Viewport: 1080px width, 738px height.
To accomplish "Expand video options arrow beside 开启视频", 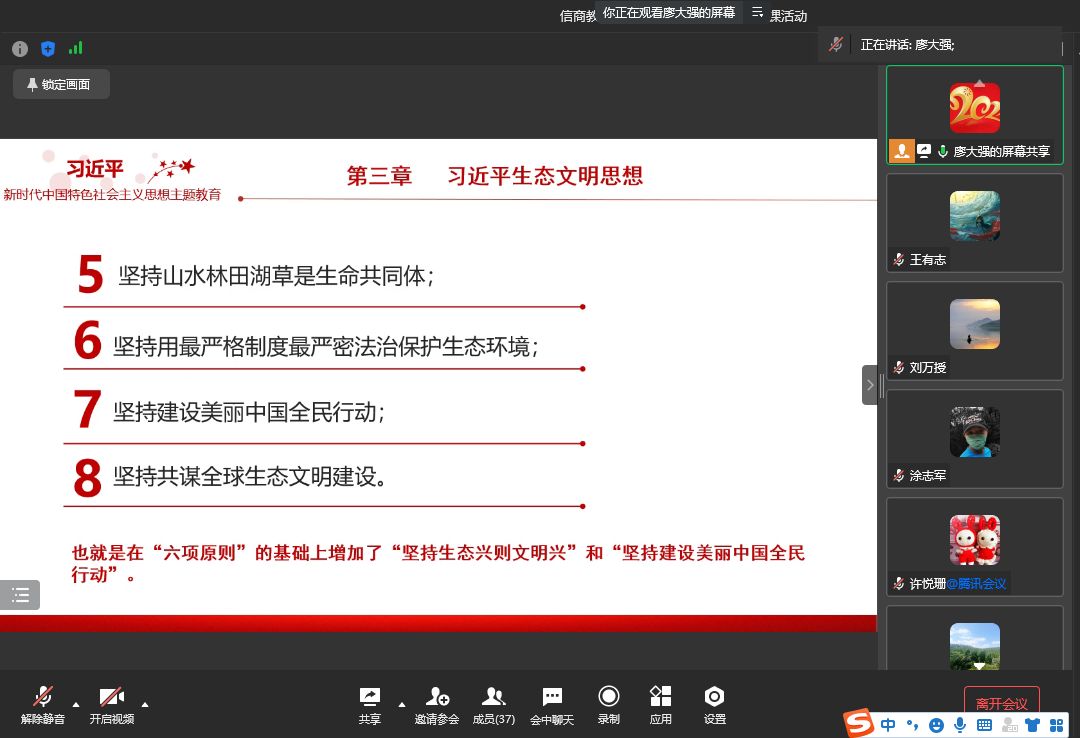I will tap(145, 701).
